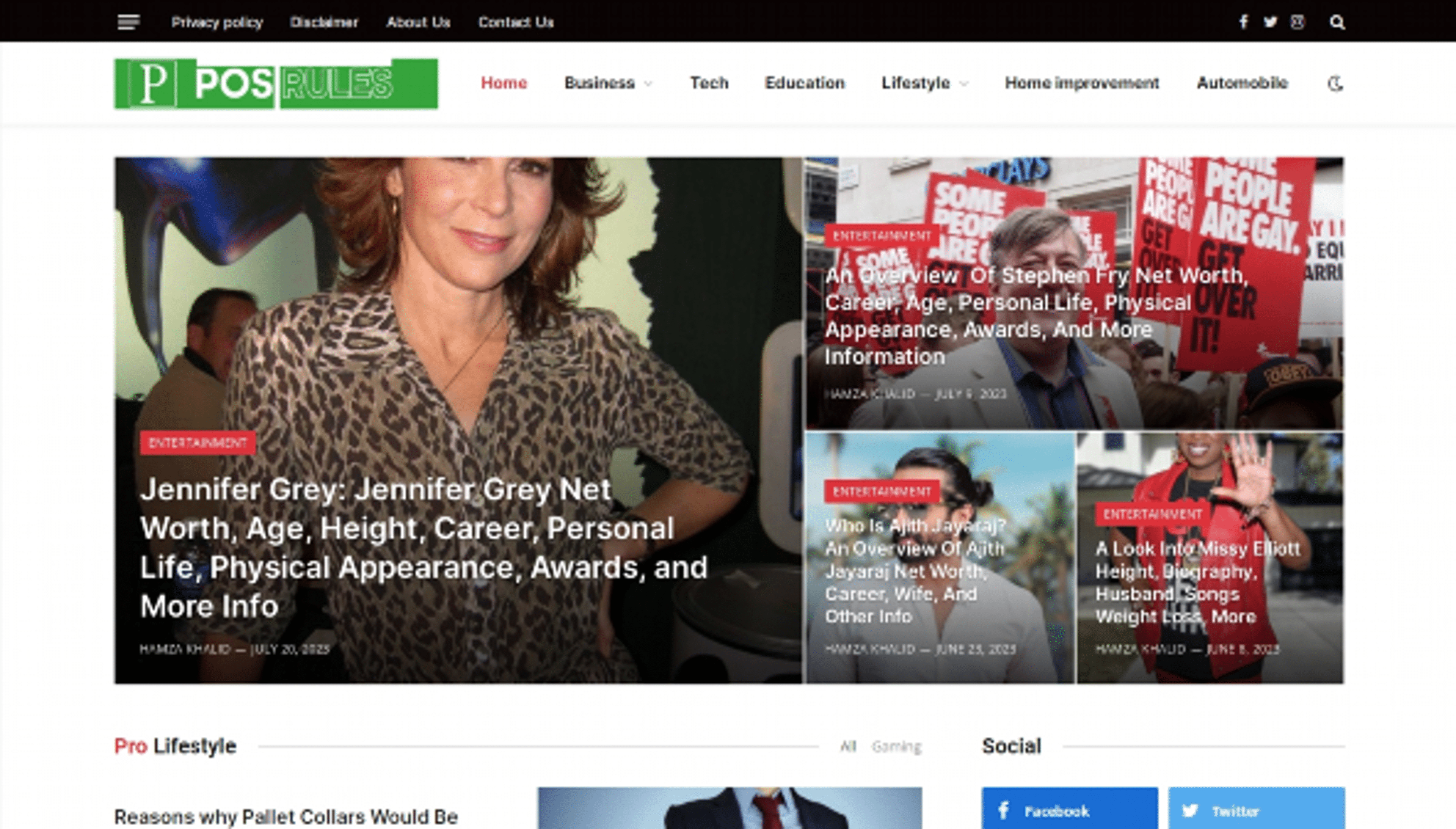Image resolution: width=1456 pixels, height=829 pixels.
Task: Click the POS Rules site logo
Action: tap(276, 84)
